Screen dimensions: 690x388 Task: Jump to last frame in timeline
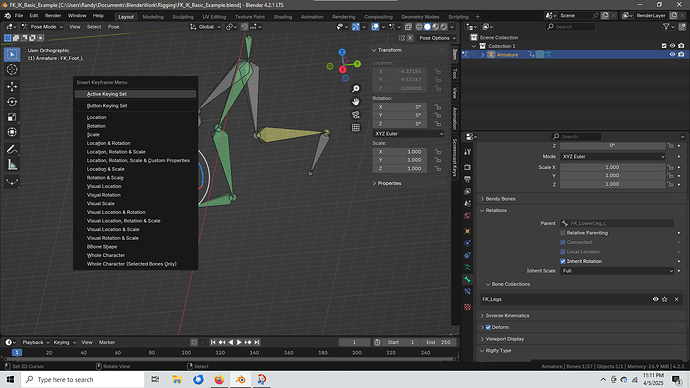click(257, 342)
